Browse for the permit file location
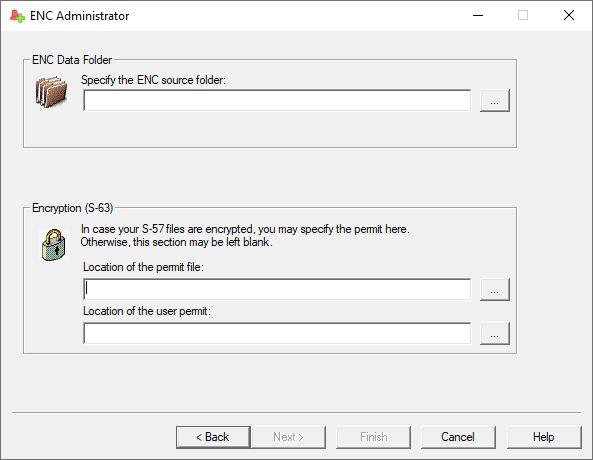The width and height of the screenshot is (593, 460). [x=495, y=290]
